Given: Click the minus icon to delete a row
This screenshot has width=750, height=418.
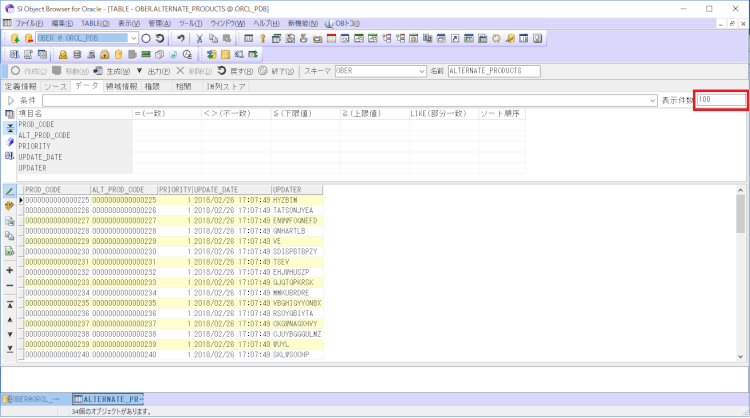Looking at the screenshot, I should tap(10, 286).
